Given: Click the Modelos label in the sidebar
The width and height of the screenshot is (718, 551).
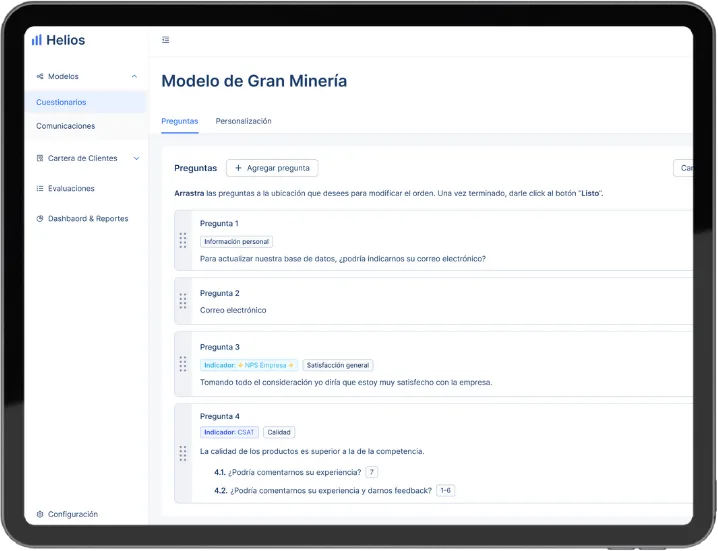Looking at the screenshot, I should [63, 76].
